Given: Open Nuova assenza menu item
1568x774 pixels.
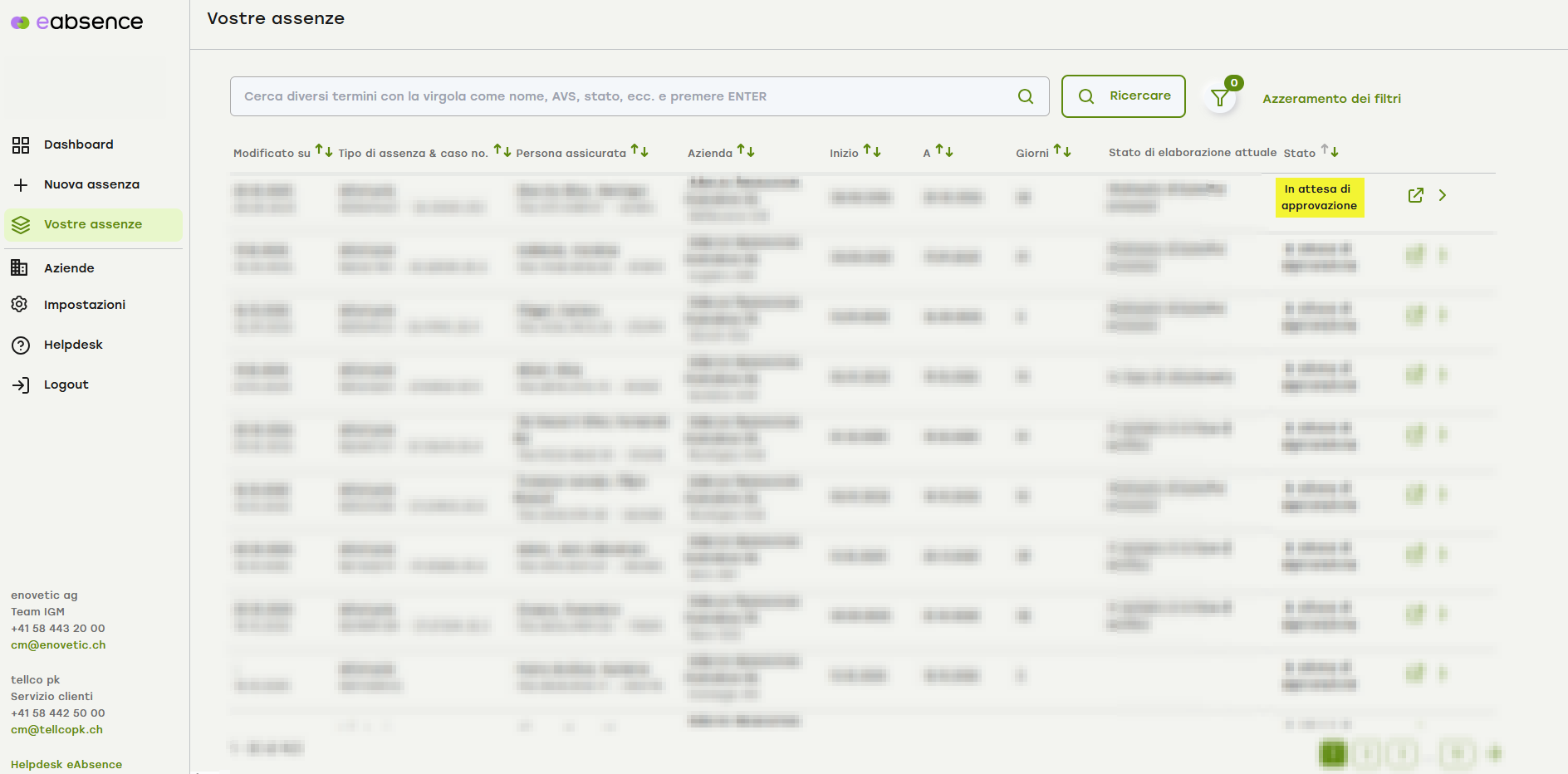Looking at the screenshot, I should coord(91,184).
